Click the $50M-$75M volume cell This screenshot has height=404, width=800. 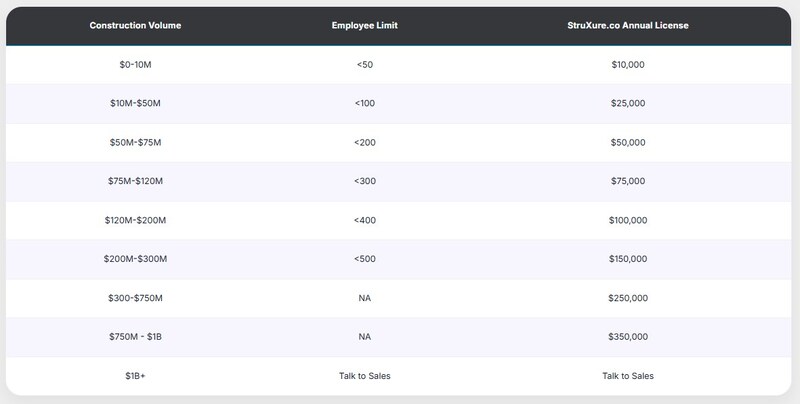coord(134,143)
